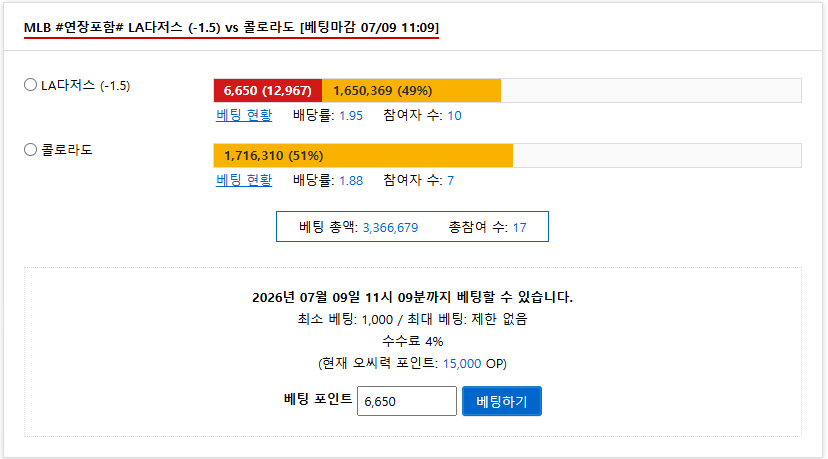Click the LA다저스 (-1.5) option label
This screenshot has width=828, height=459.
(86, 86)
